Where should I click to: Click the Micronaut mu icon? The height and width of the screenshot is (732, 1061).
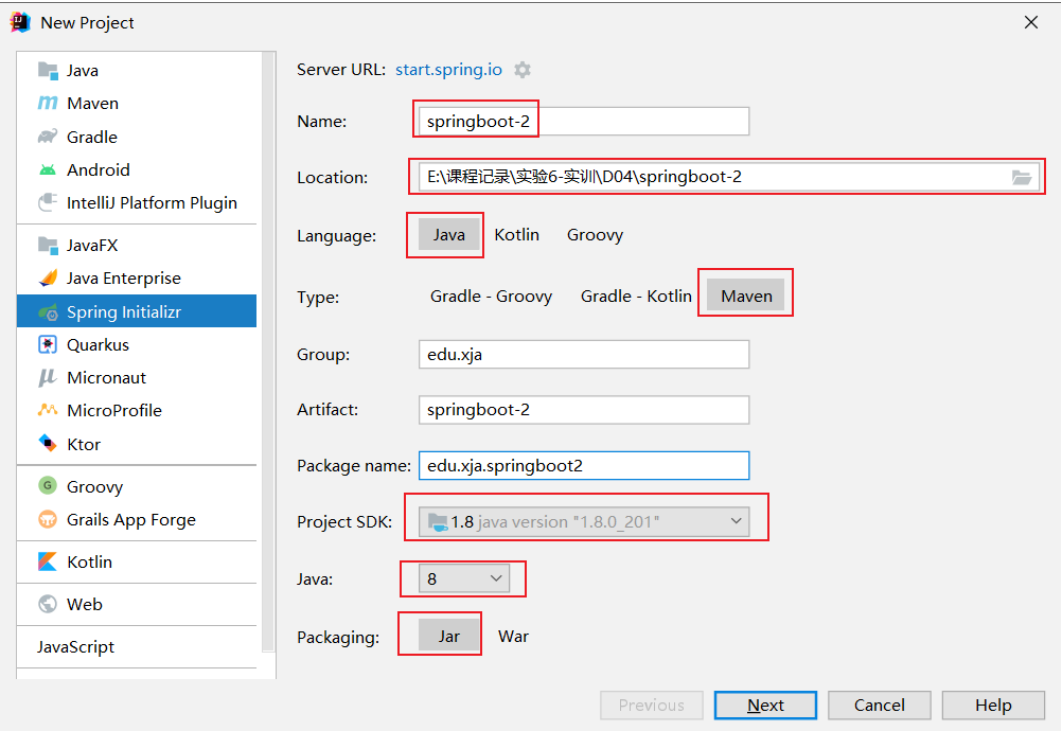click(47, 378)
